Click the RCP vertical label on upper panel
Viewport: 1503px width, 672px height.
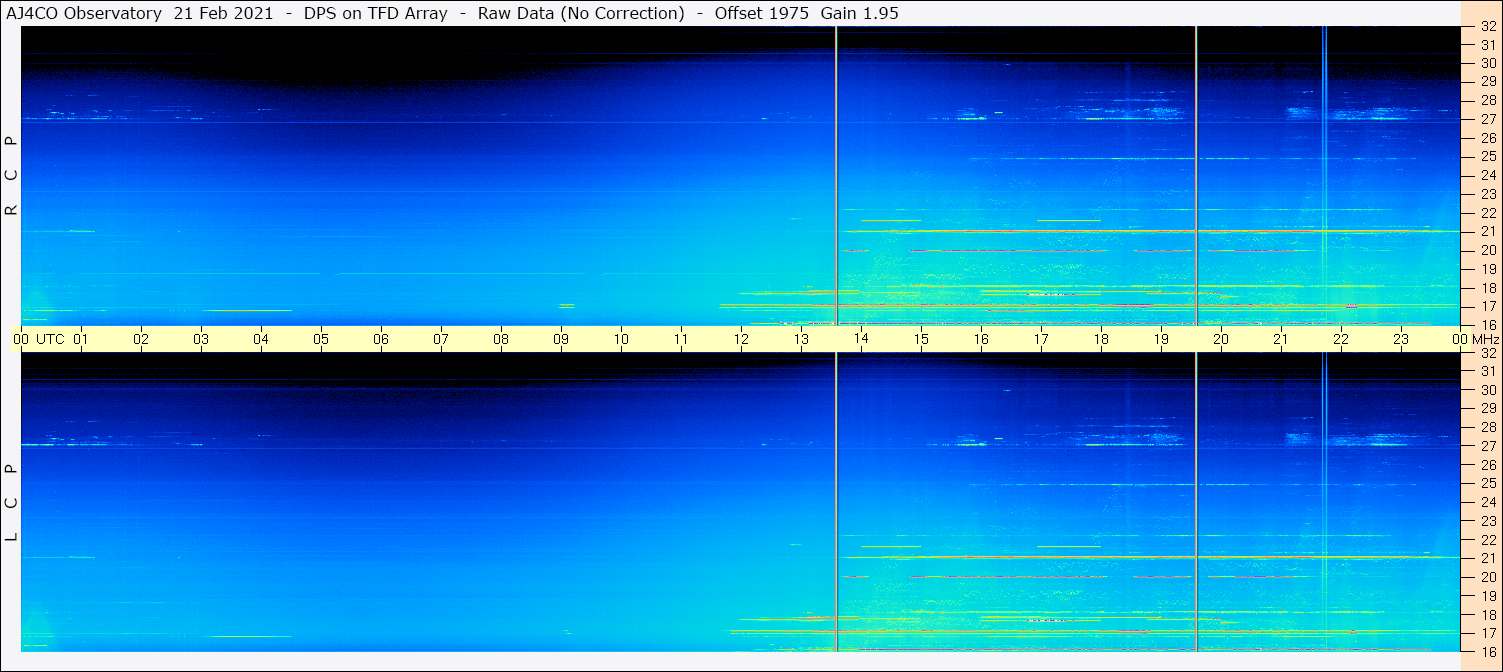[x=11, y=176]
